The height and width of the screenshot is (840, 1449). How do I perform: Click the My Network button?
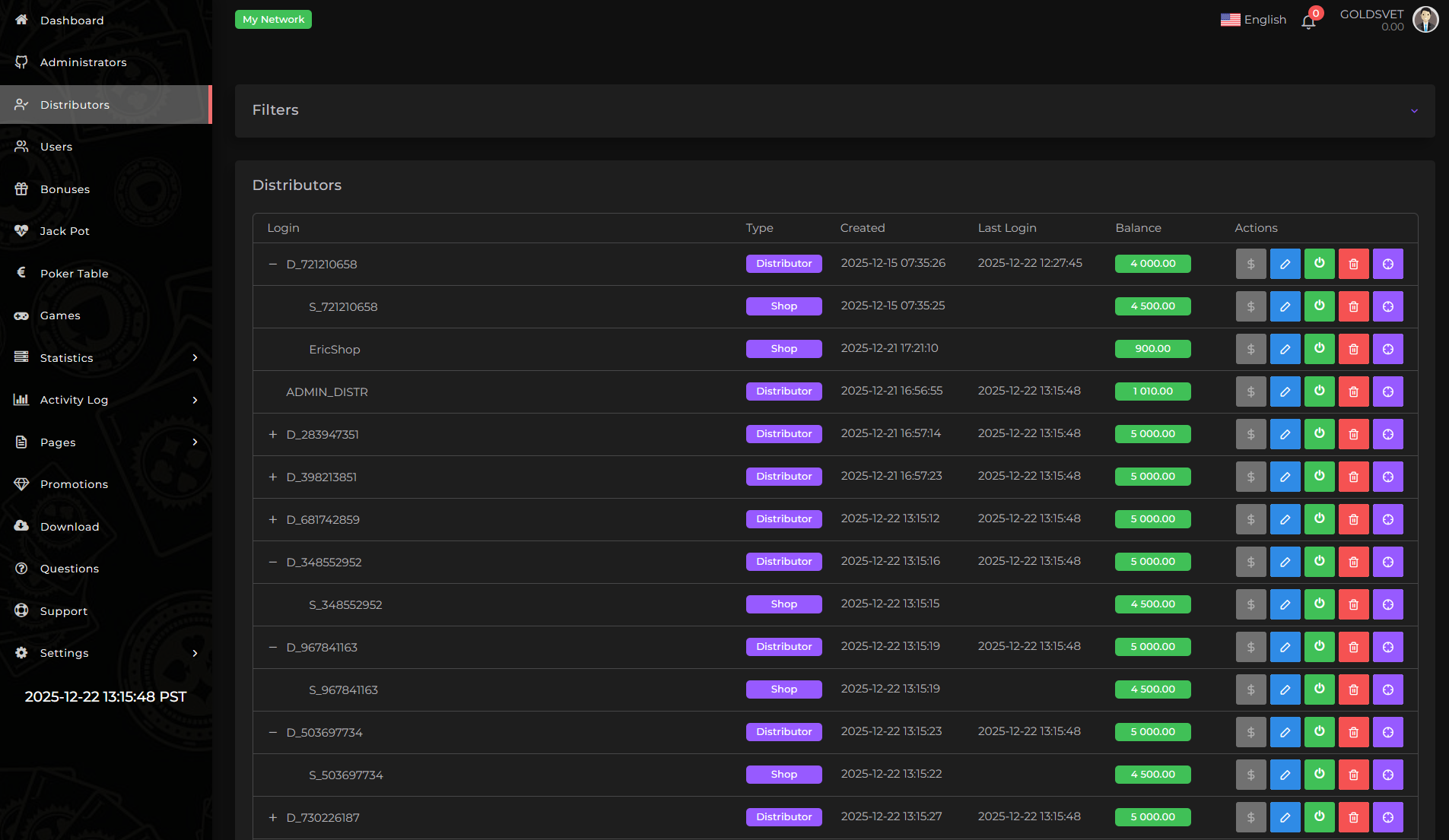pyautogui.click(x=273, y=20)
